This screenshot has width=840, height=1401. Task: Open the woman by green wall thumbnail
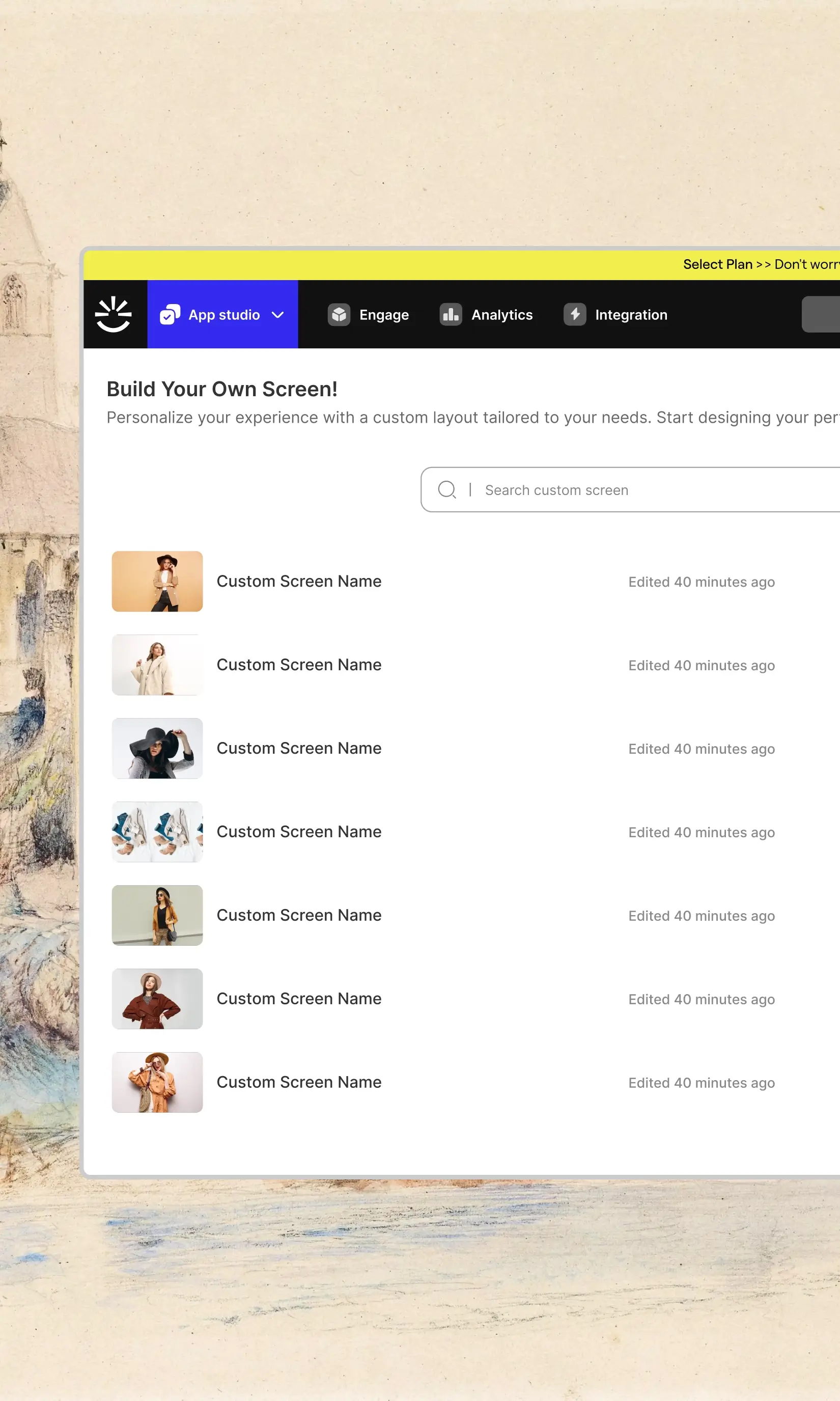coord(157,915)
